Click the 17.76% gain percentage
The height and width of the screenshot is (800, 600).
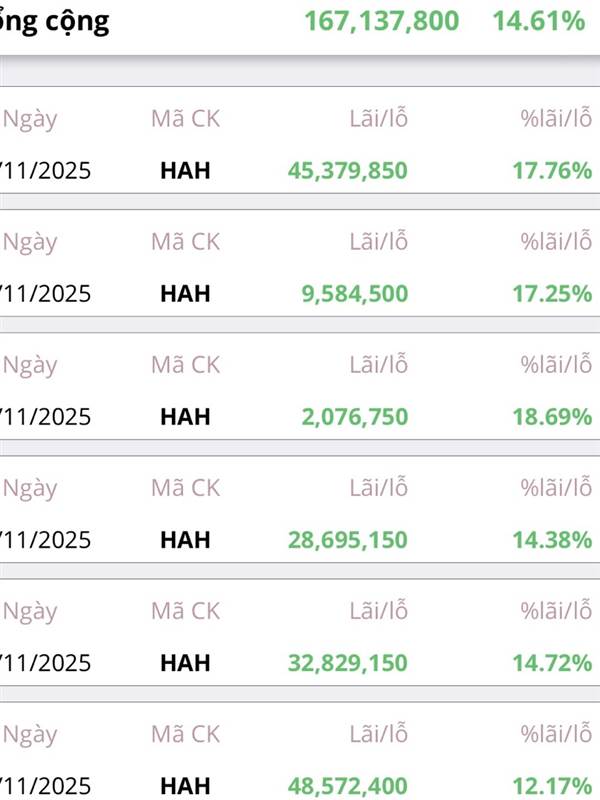(552, 171)
